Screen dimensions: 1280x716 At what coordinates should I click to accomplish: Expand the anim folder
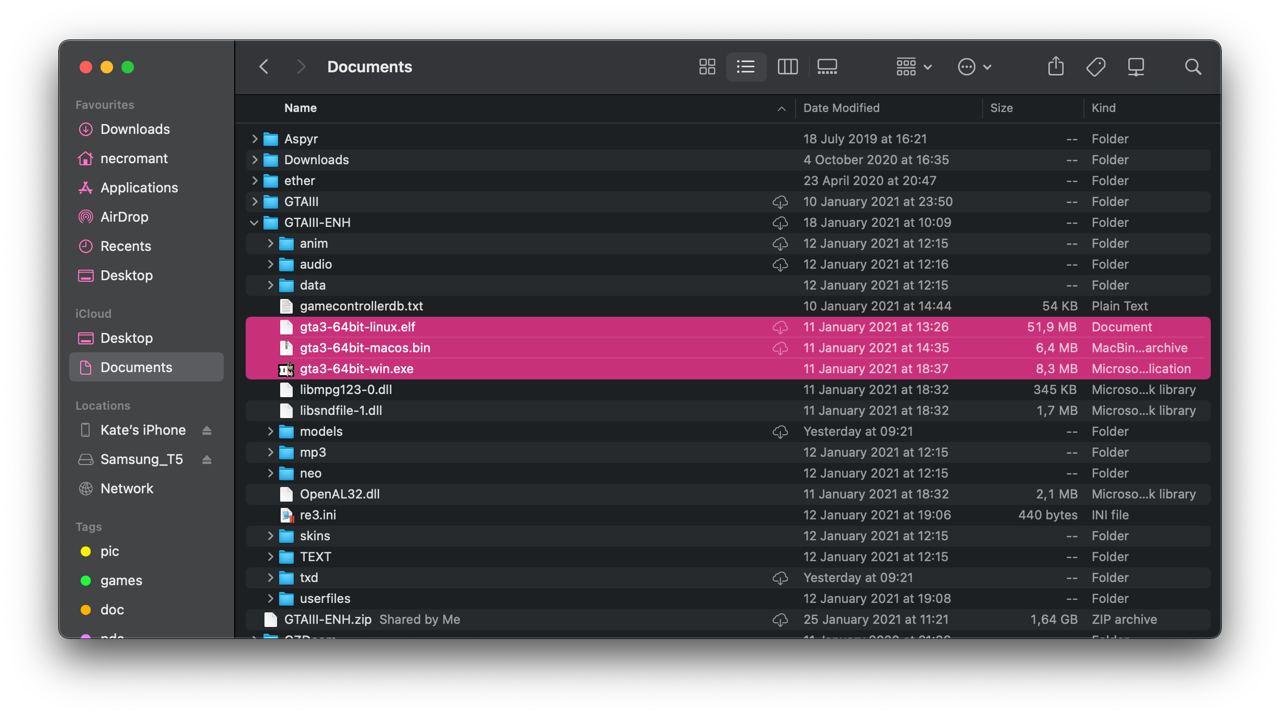pos(270,244)
